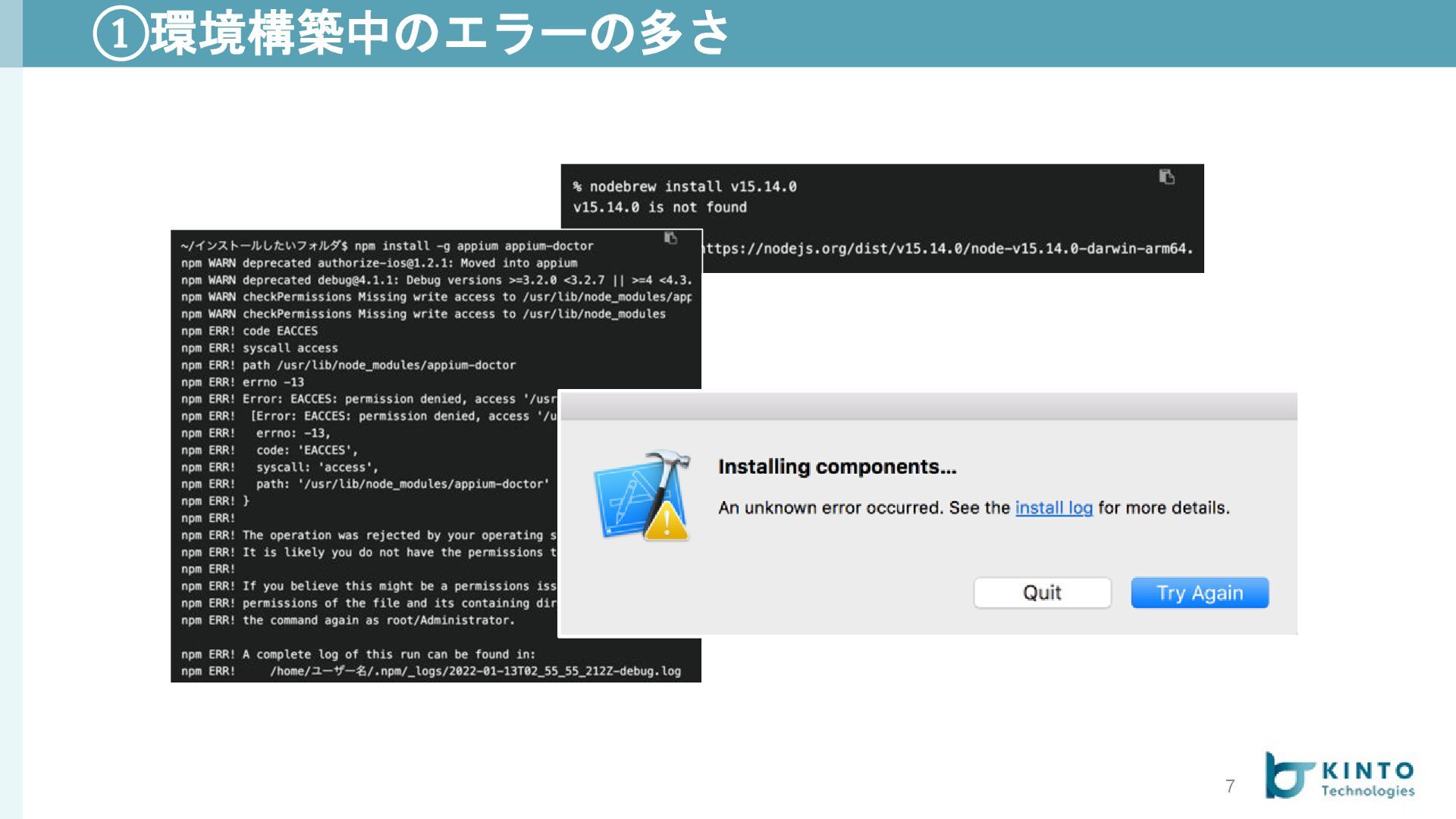Click the nodejs.org dist URL text
This screenshot has width=1456, height=819.
[948, 249]
